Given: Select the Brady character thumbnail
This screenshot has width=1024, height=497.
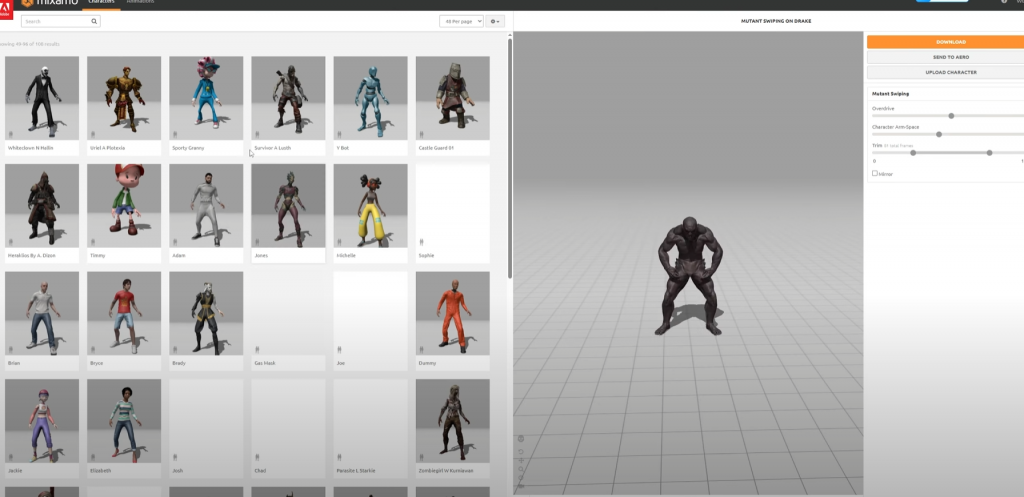Looking at the screenshot, I should 206,313.
